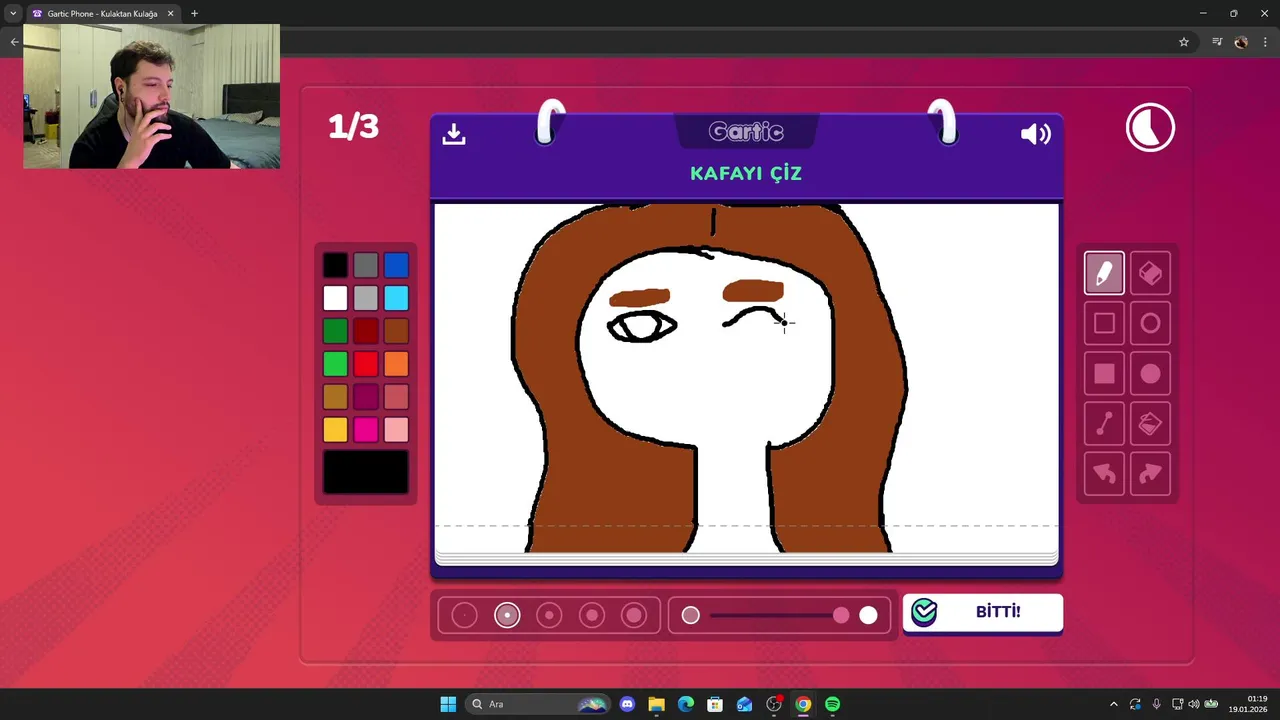Choose the filled ellipse shape tool
Screen dimensions: 1280x720
tap(1150, 374)
